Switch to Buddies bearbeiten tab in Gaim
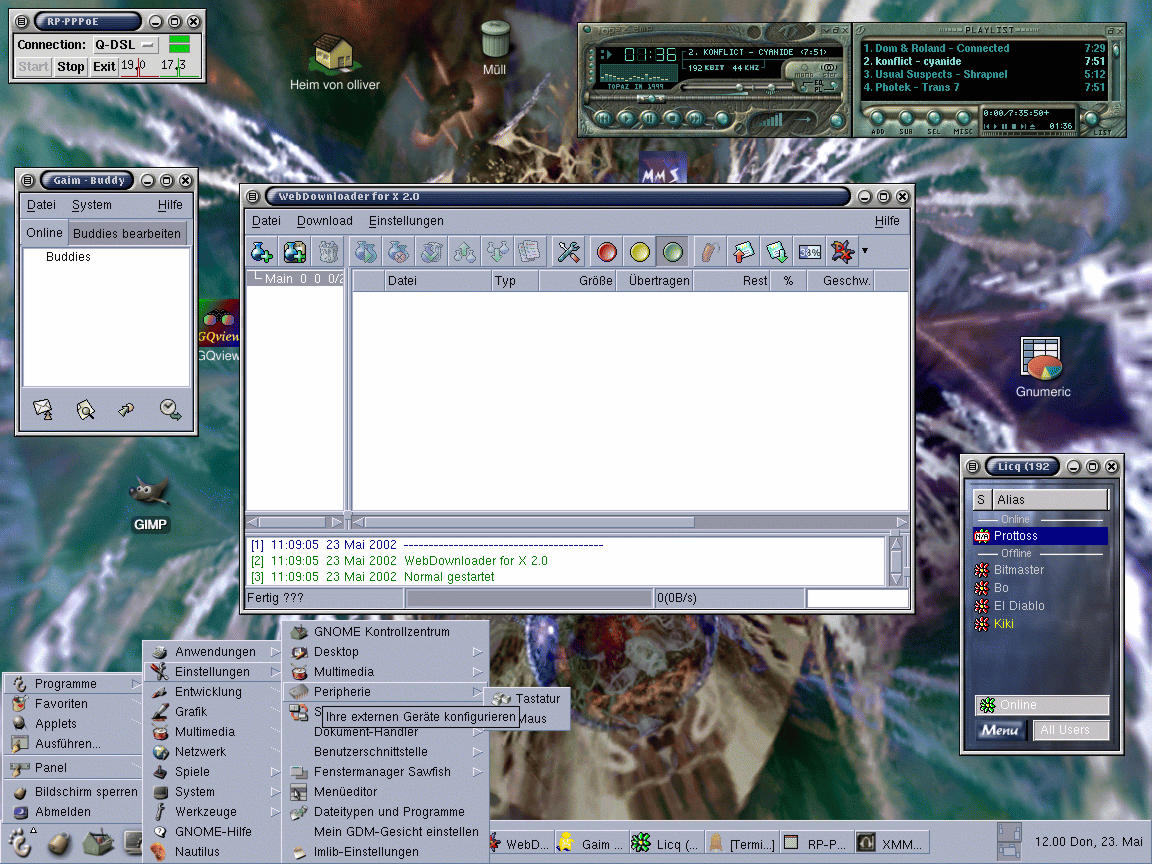Viewport: 1152px width, 864px height. [126, 233]
